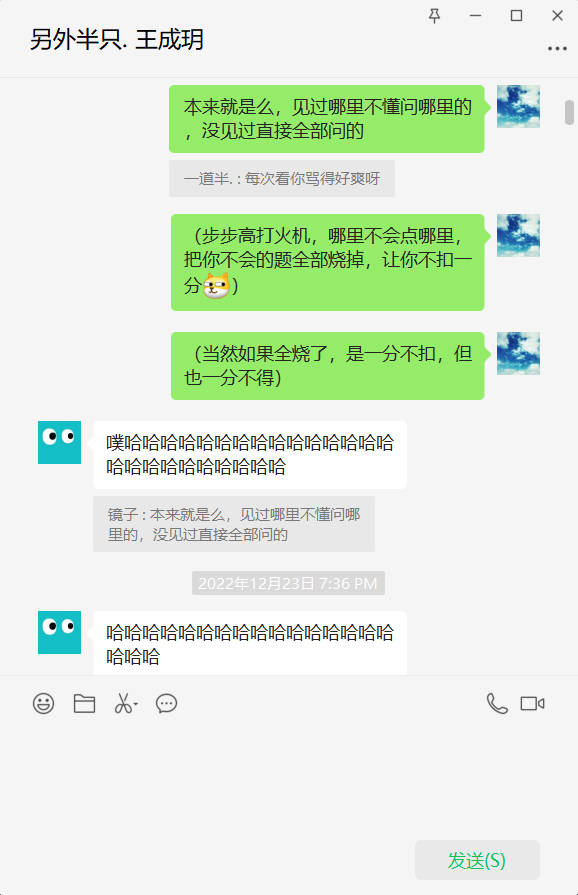This screenshot has height=895, width=578.
Task: Click the chat title 另外半只. 王成玥
Action: pyautogui.click(x=116, y=39)
